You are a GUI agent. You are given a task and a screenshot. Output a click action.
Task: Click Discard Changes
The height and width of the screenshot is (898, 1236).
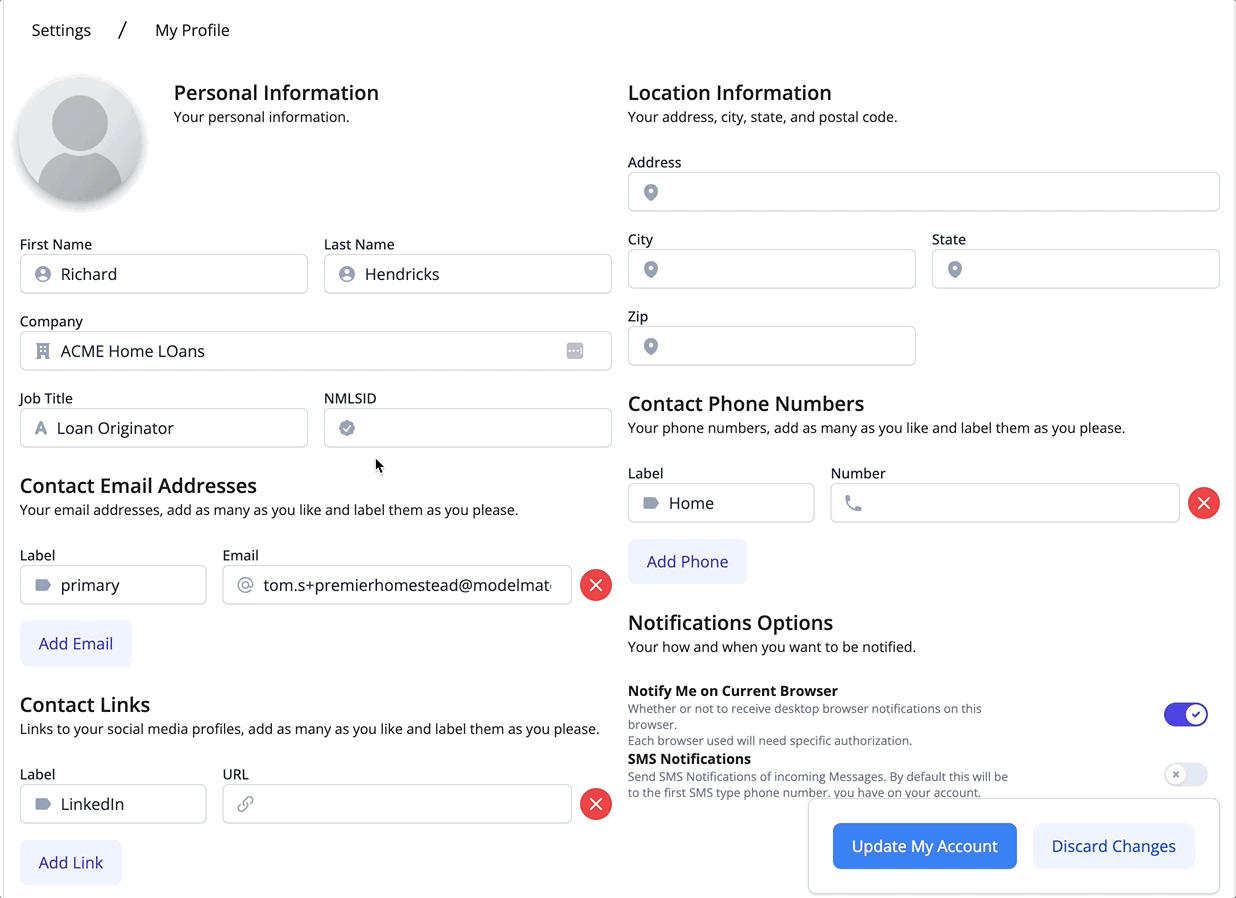pos(1113,846)
